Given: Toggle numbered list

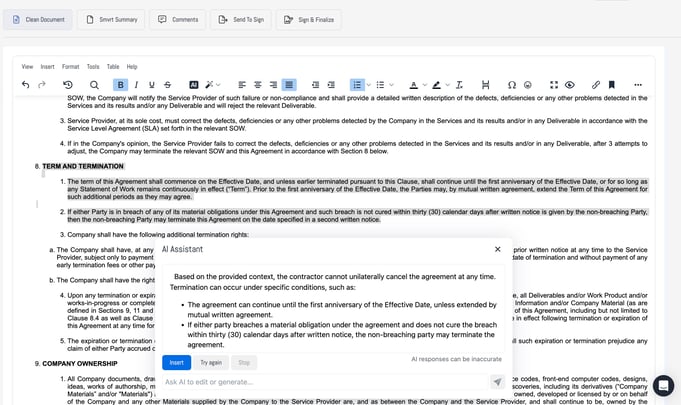Looking at the screenshot, I should 357,85.
